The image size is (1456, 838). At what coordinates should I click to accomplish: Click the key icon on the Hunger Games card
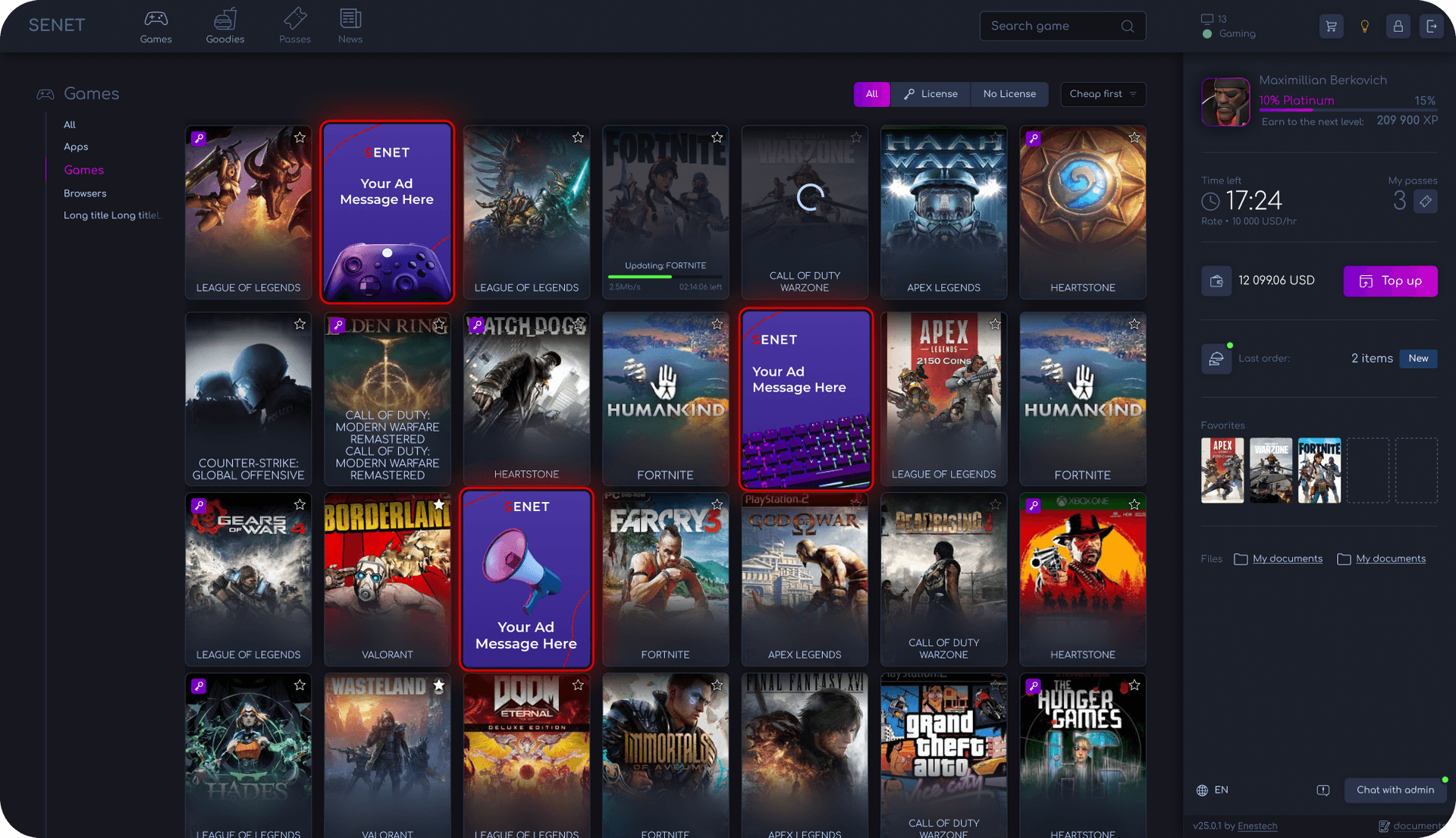pos(1033,686)
